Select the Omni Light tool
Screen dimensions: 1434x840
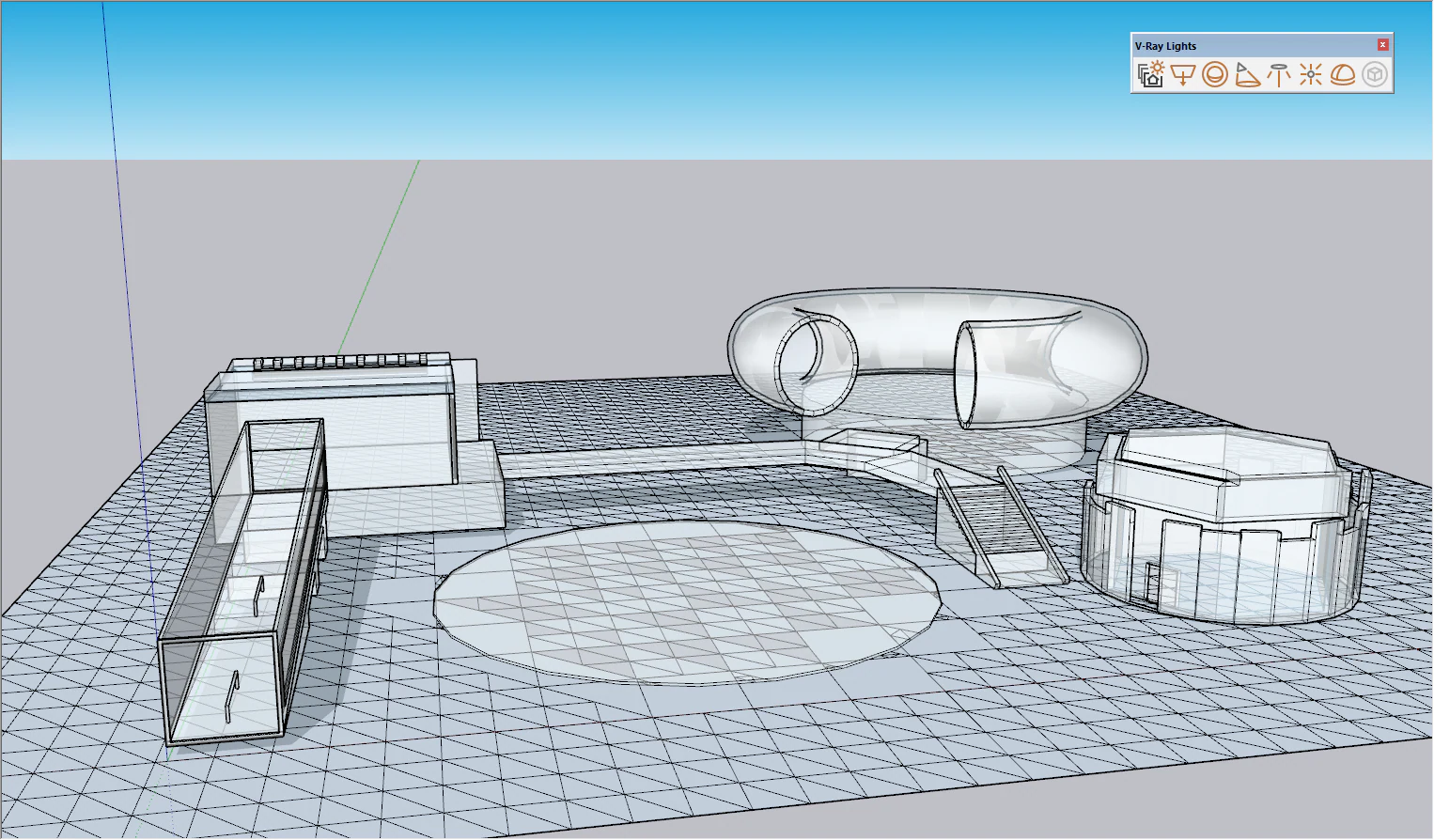[x=1311, y=75]
